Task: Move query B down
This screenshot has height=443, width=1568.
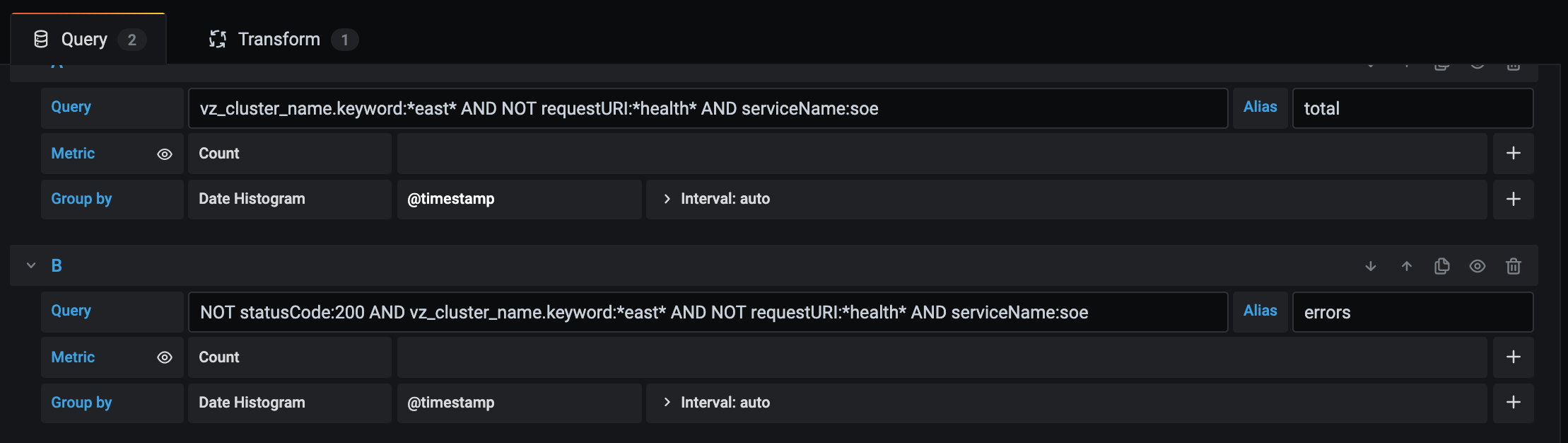Action: 1371,266
